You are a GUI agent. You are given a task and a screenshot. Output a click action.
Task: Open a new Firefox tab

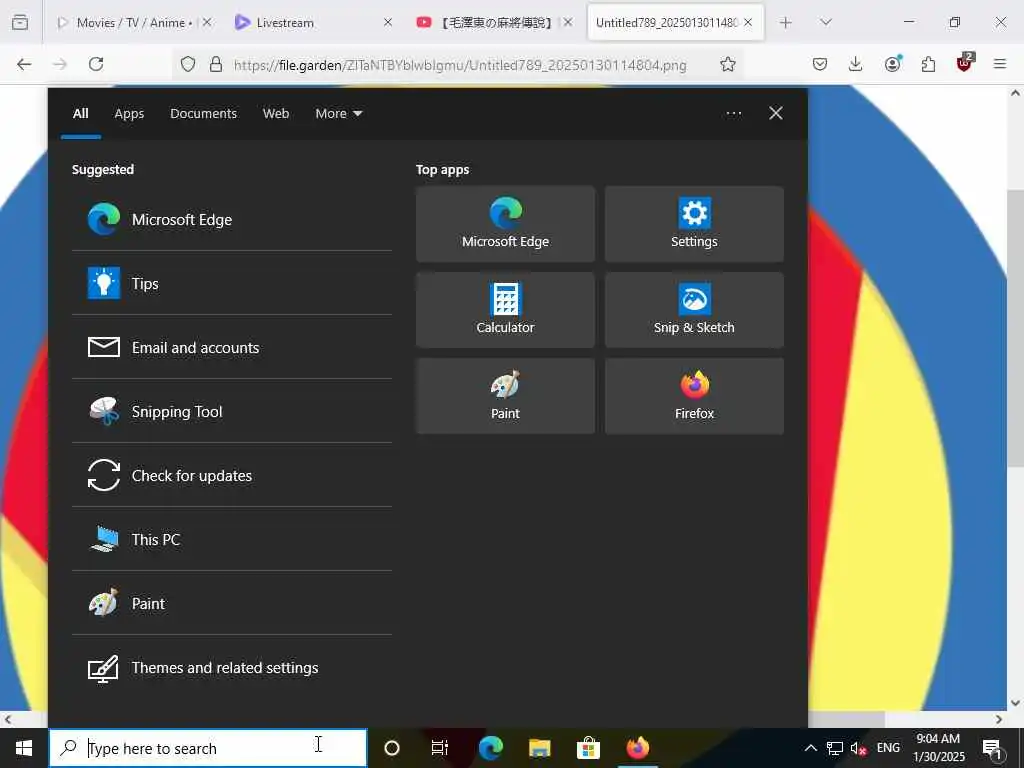[786, 23]
